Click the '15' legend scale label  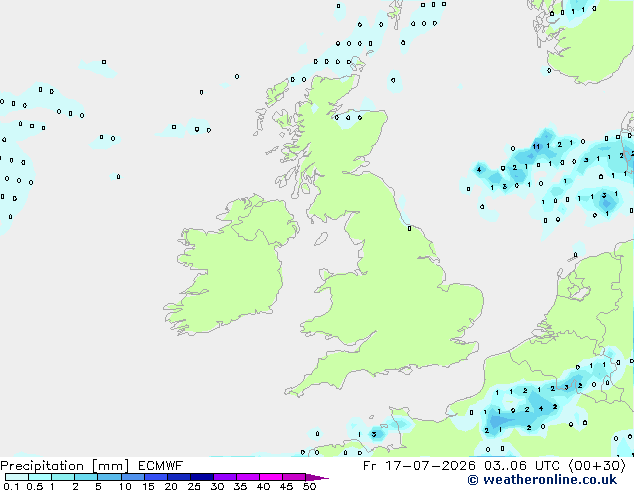[x=148, y=486]
